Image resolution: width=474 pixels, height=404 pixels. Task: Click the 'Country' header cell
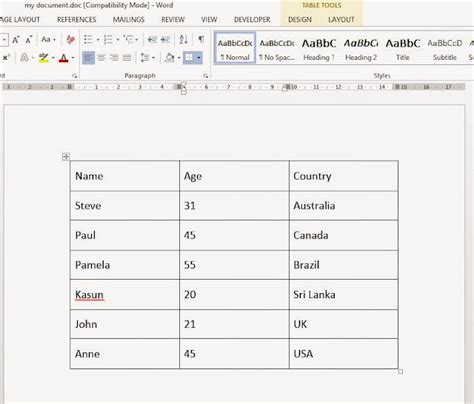tap(344, 176)
